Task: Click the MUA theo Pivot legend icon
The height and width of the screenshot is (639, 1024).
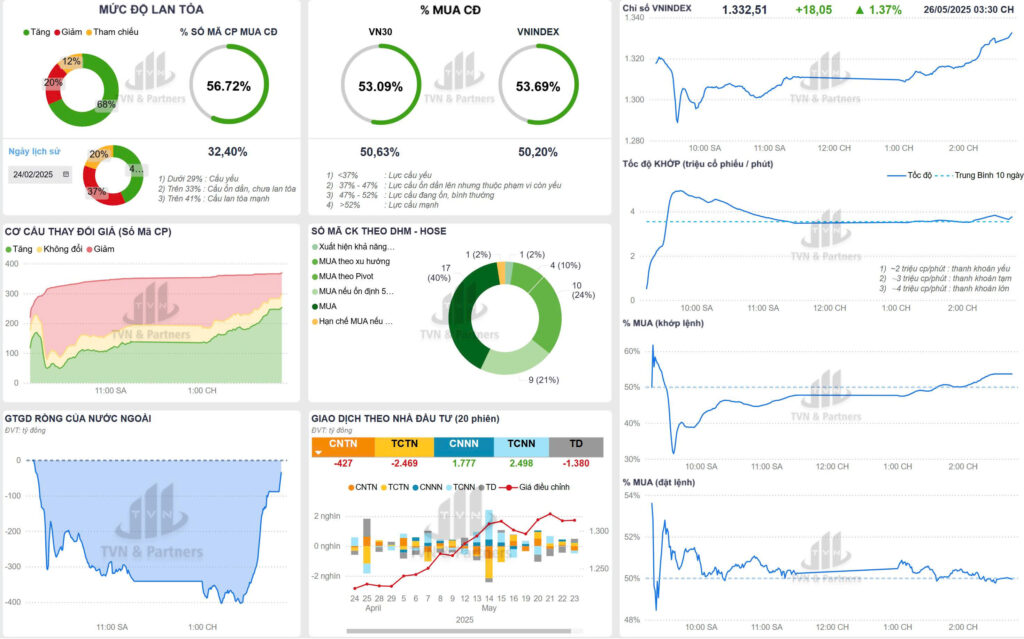Action: pos(315,276)
